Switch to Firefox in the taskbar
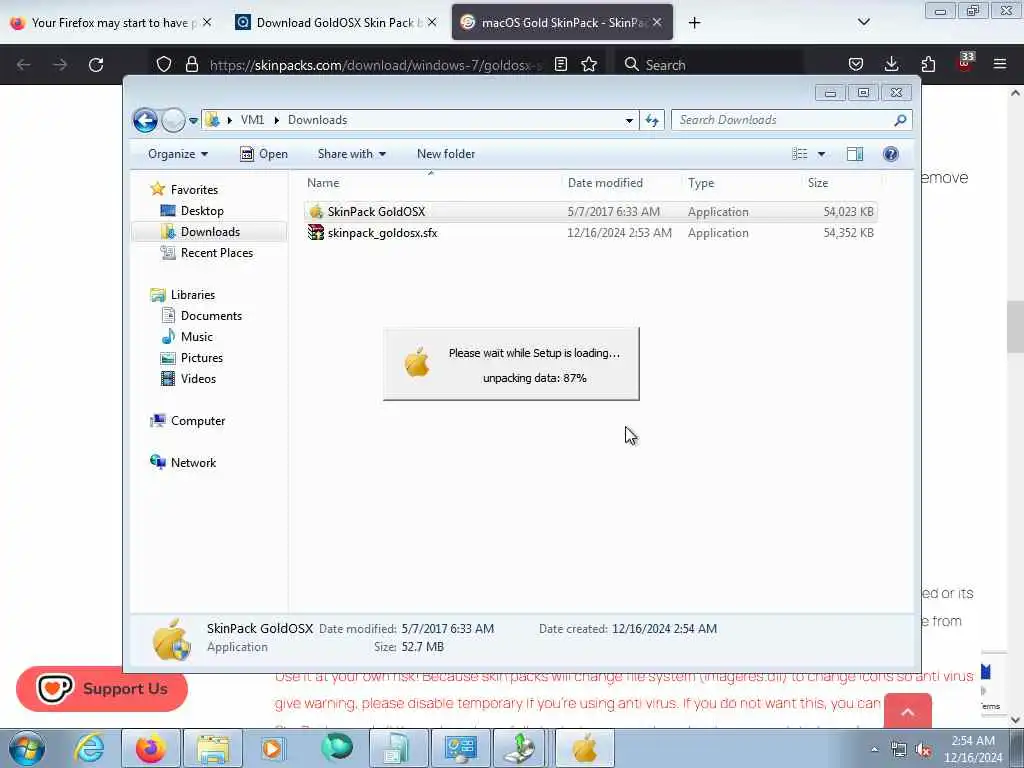Image resolution: width=1024 pixels, height=768 pixels. point(150,748)
